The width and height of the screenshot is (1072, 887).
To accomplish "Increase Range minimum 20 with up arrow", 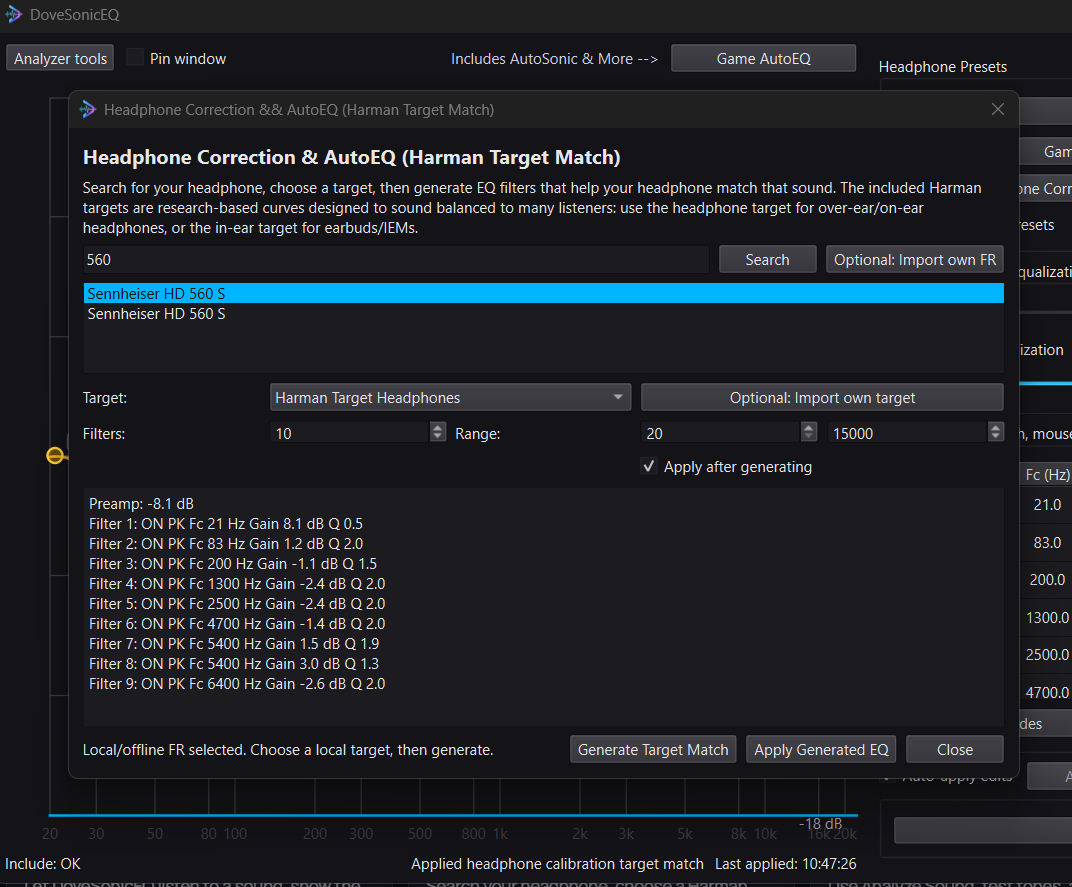I will pos(809,427).
